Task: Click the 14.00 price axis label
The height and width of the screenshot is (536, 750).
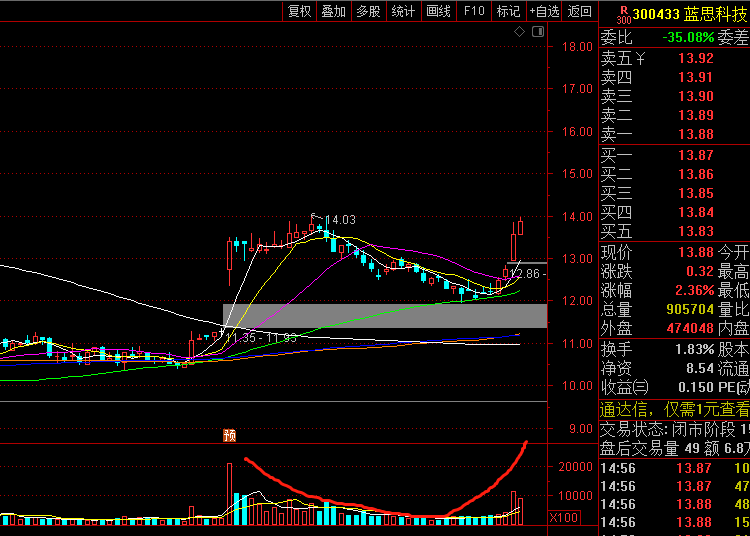Action: 577,217
